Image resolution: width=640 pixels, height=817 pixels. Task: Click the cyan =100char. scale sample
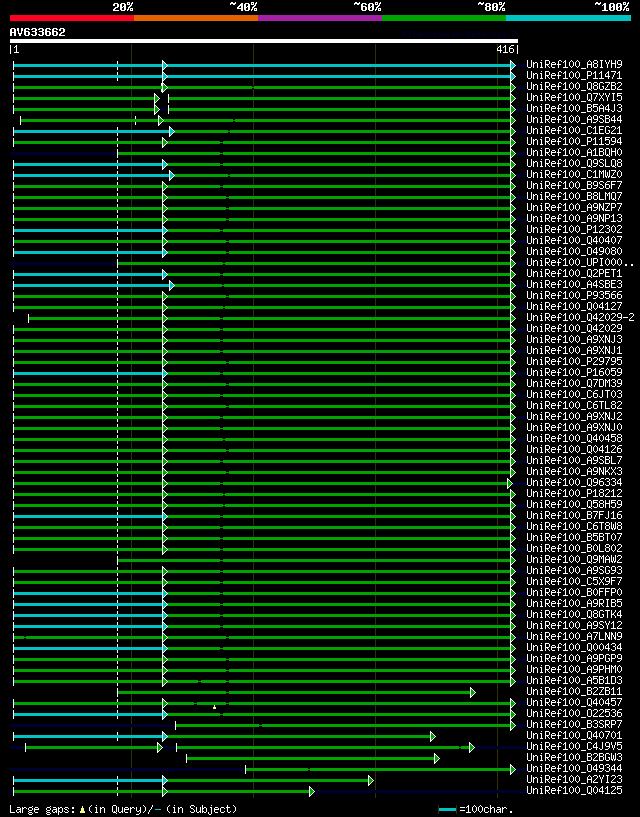pos(448,810)
